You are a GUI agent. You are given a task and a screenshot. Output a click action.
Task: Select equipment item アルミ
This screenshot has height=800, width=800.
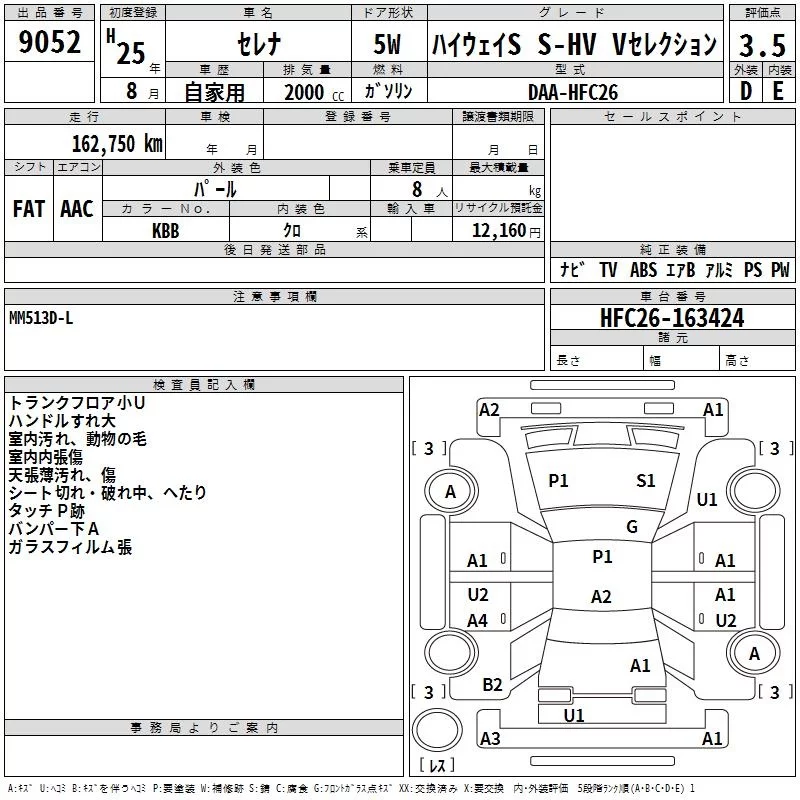click(x=719, y=270)
